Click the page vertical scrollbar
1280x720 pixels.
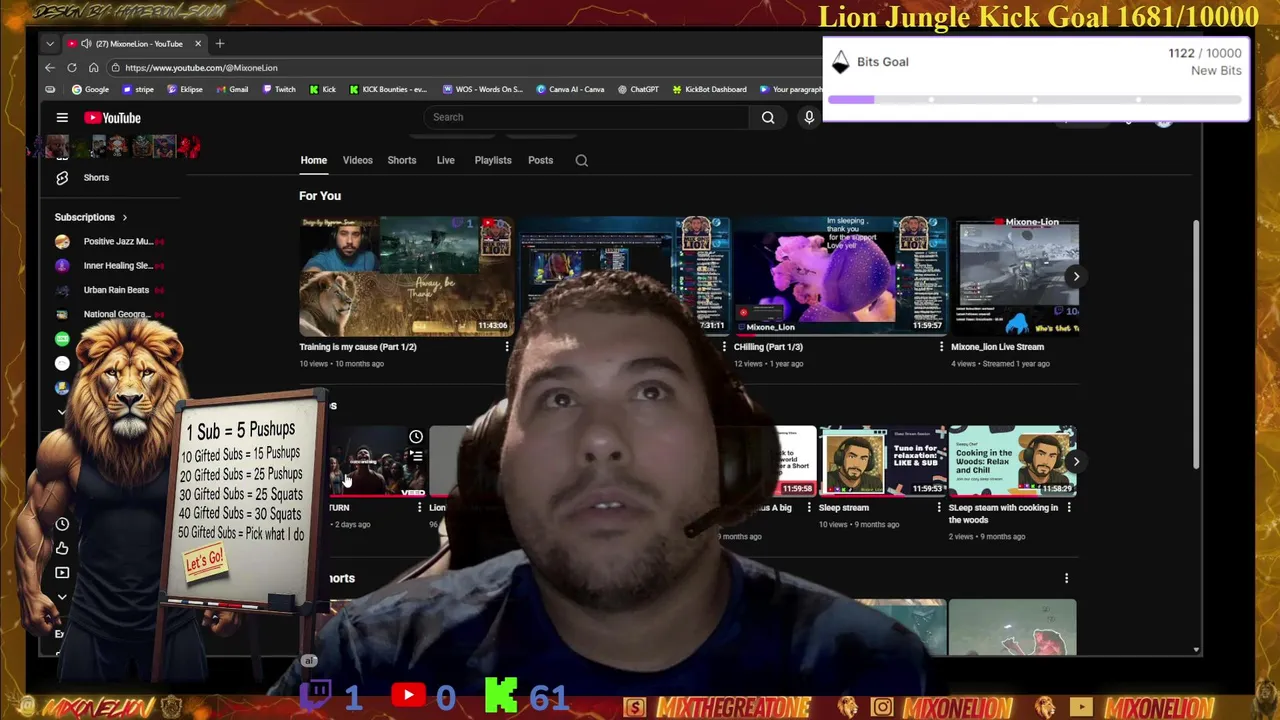(x=1196, y=345)
